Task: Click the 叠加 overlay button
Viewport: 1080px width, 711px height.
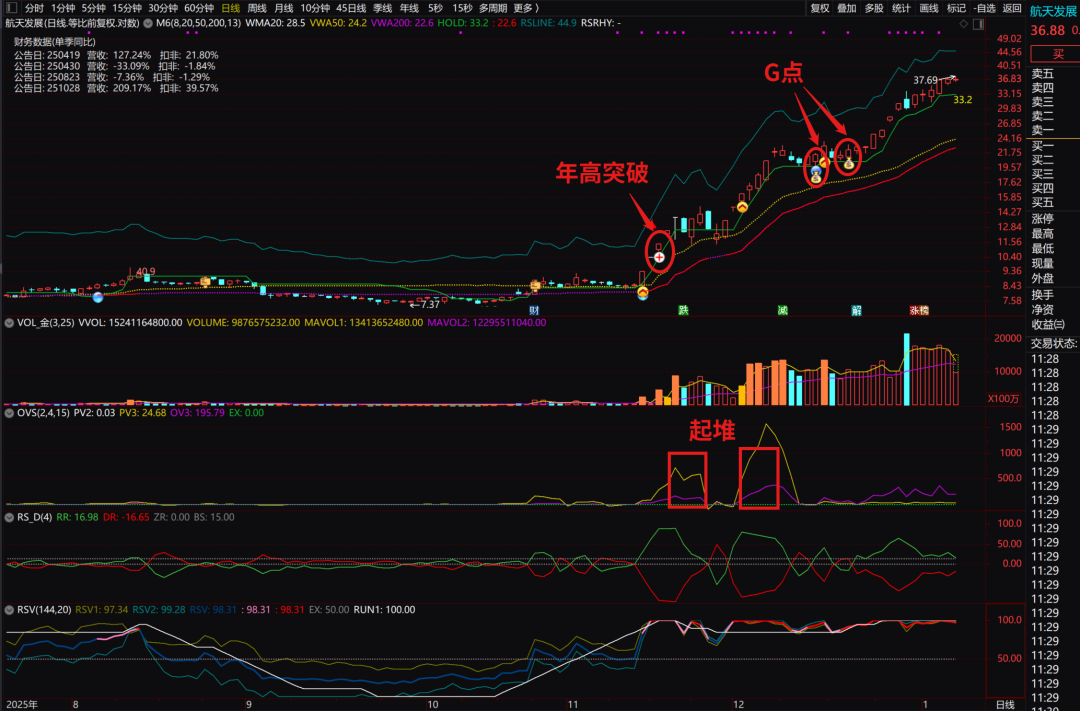Action: [847, 8]
